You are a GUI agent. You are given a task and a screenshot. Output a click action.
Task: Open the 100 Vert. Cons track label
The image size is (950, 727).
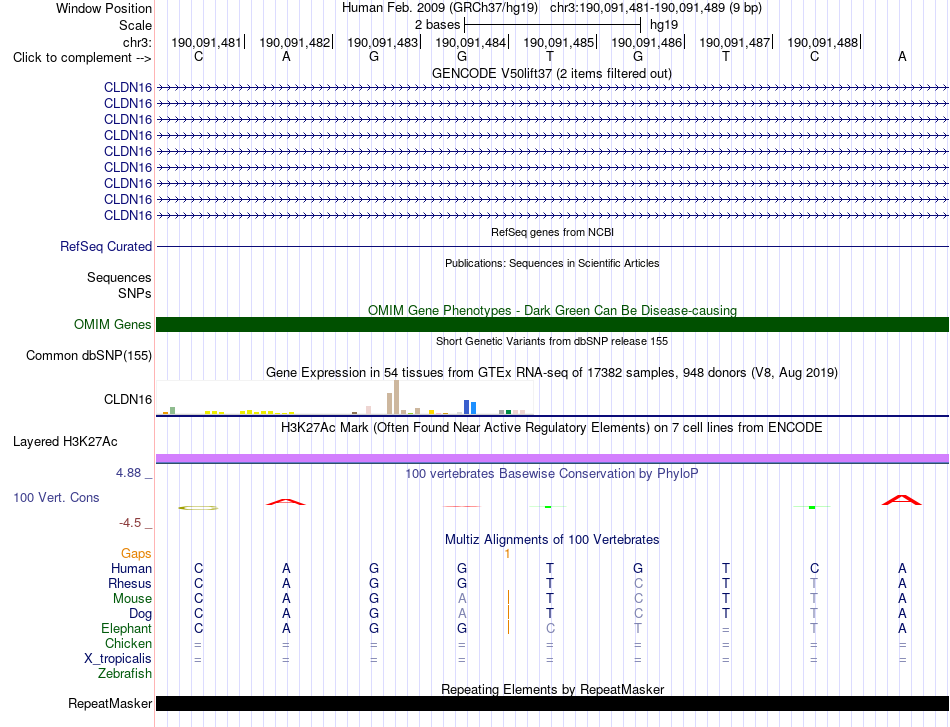point(56,497)
